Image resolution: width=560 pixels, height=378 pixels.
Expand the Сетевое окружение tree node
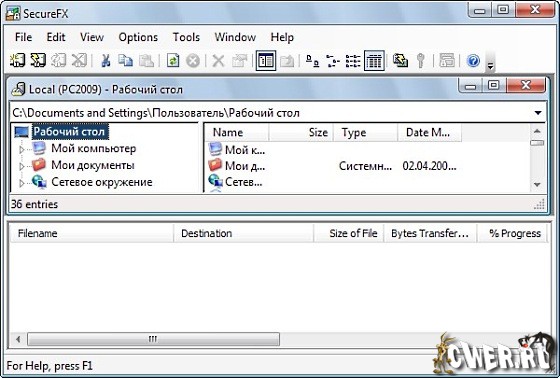pos(21,183)
